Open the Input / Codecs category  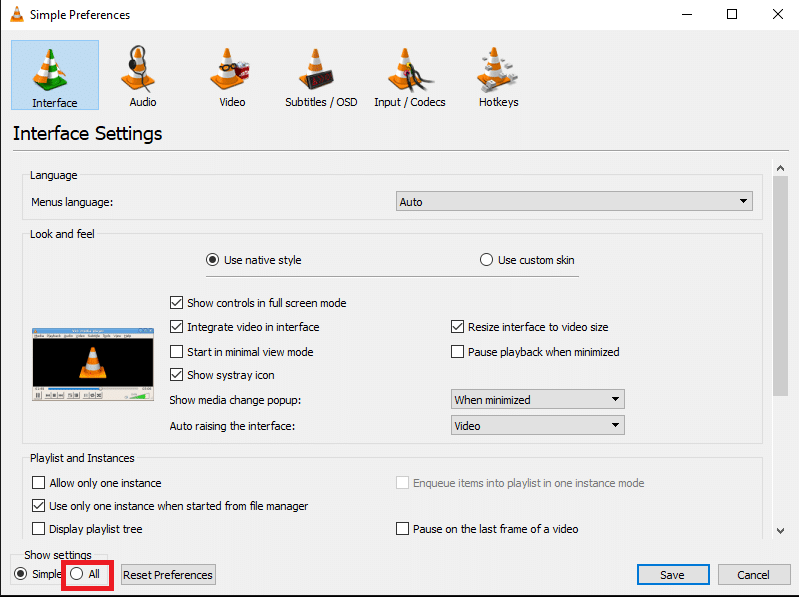(x=410, y=75)
